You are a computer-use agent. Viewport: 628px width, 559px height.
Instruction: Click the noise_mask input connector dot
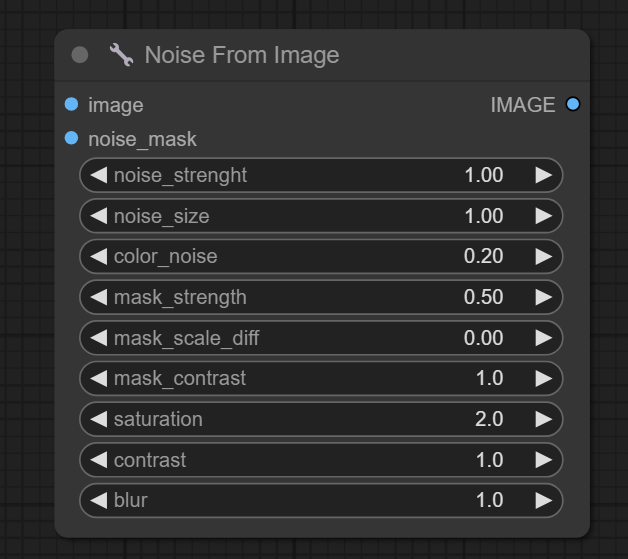coord(71,138)
